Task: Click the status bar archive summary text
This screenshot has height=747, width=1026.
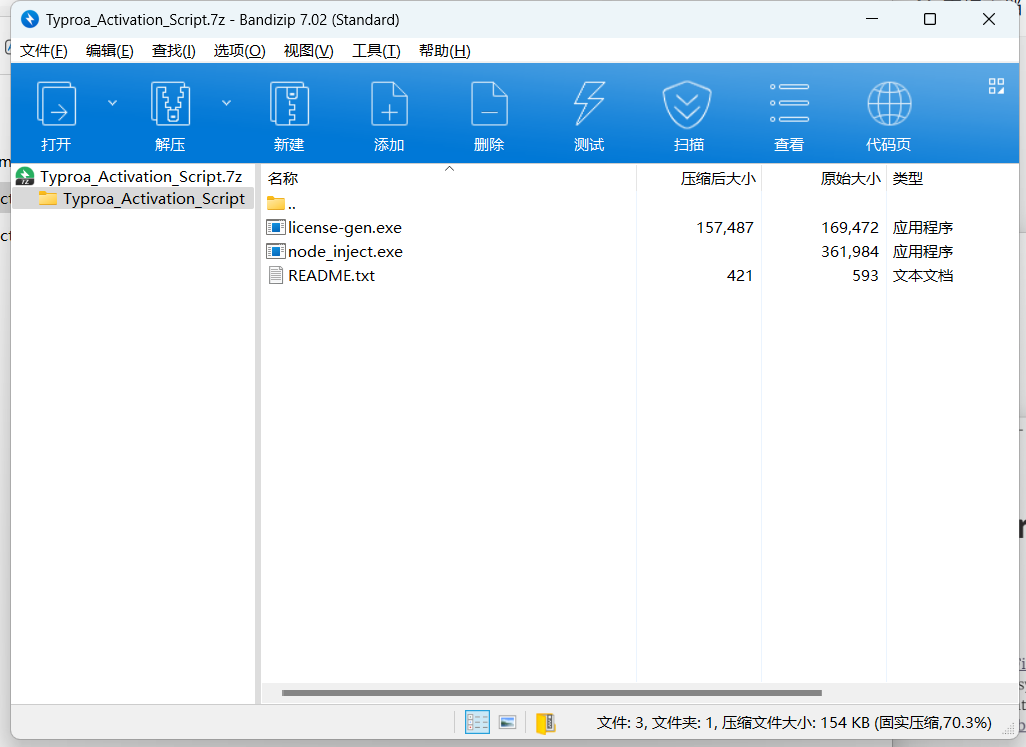Action: (x=794, y=722)
